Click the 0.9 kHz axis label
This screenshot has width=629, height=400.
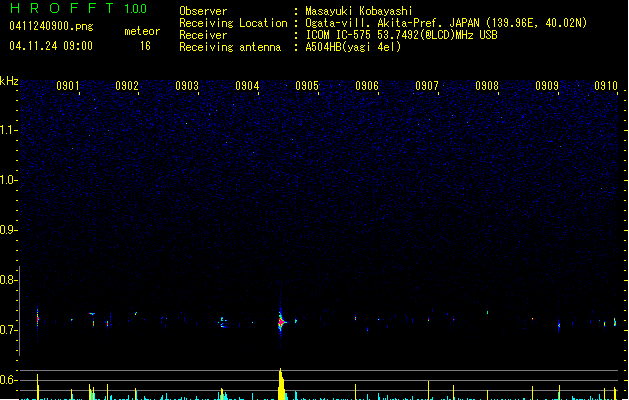(x=8, y=230)
